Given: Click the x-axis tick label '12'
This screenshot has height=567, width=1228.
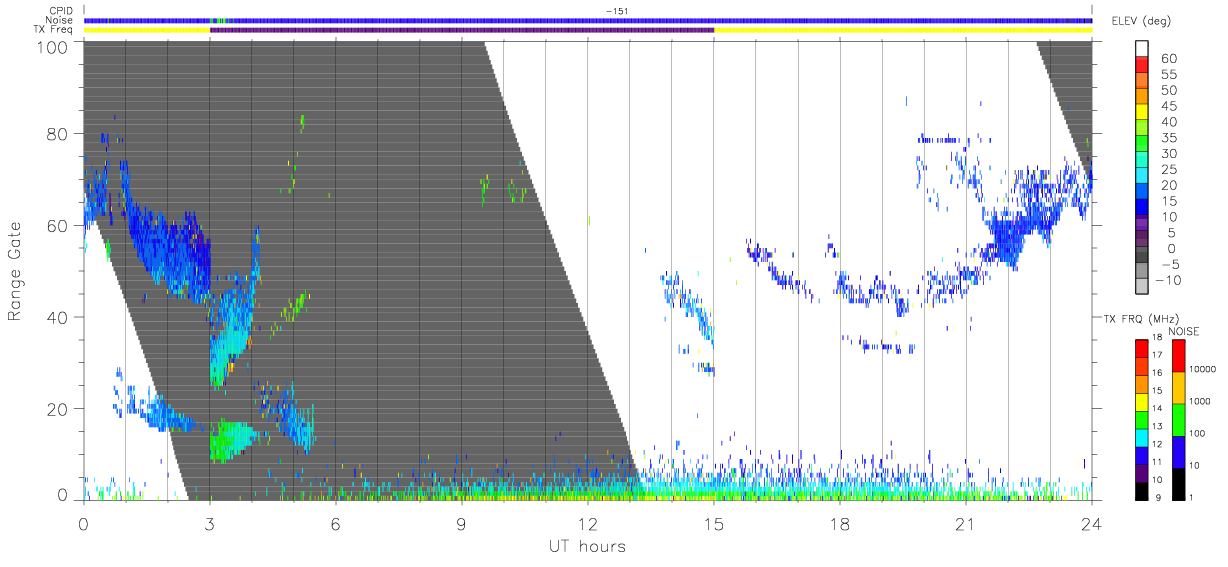Looking at the screenshot, I should (587, 524).
